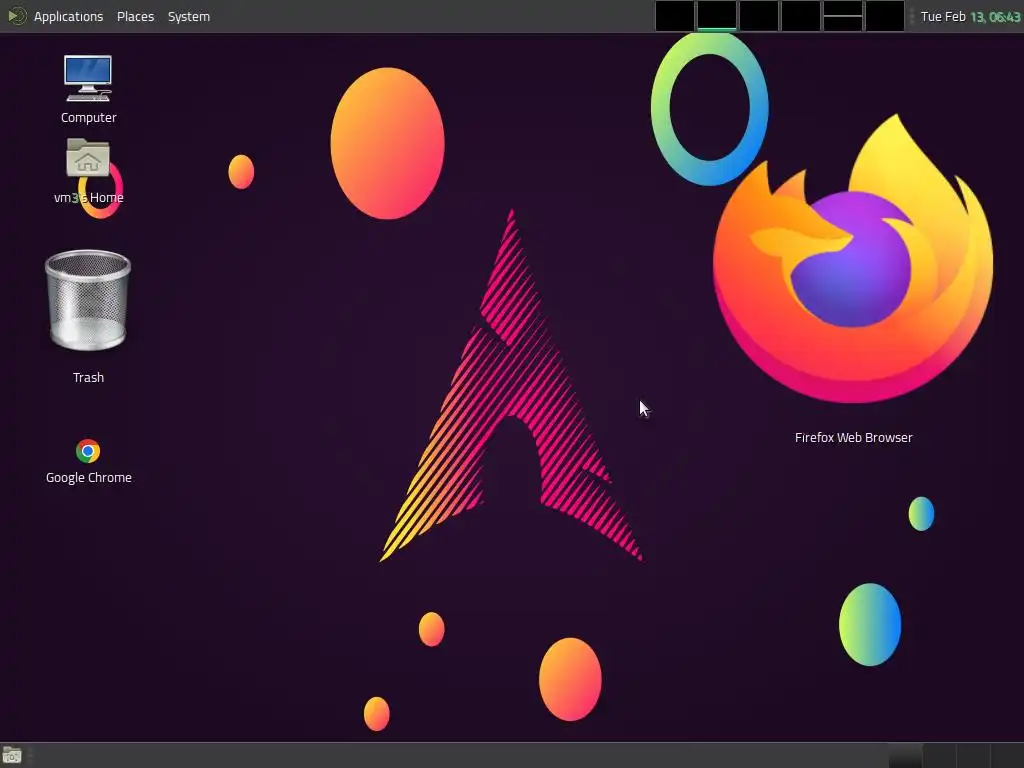The image size is (1024, 768).
Task: Open the clock showing Tue Feb 13
Action: pos(970,16)
